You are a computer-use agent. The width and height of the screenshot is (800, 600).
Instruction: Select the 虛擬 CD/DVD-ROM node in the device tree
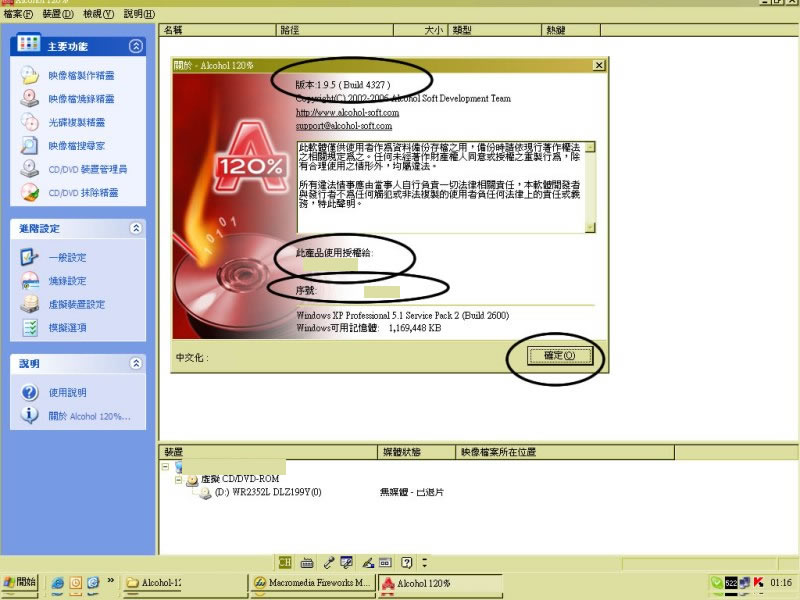point(240,479)
